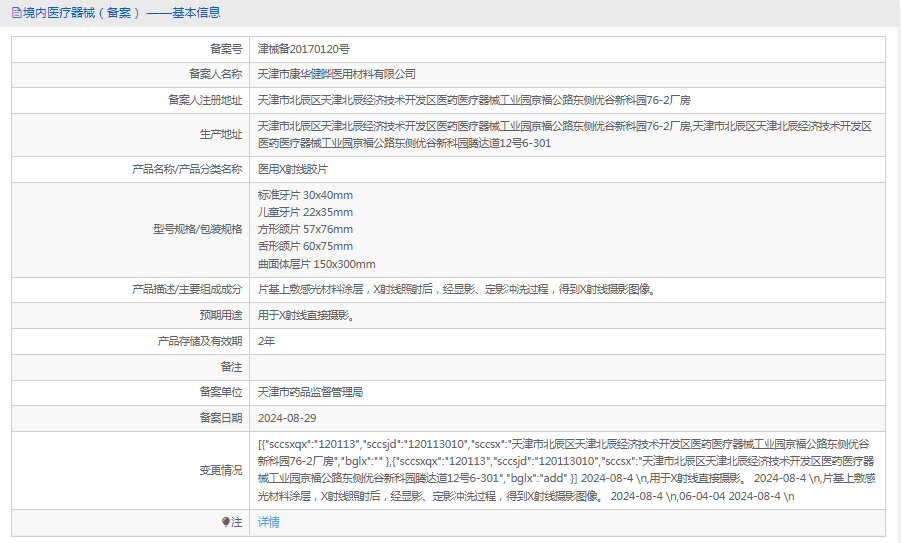Click the 预期用途 row label
901x543 pixels.
(221, 315)
